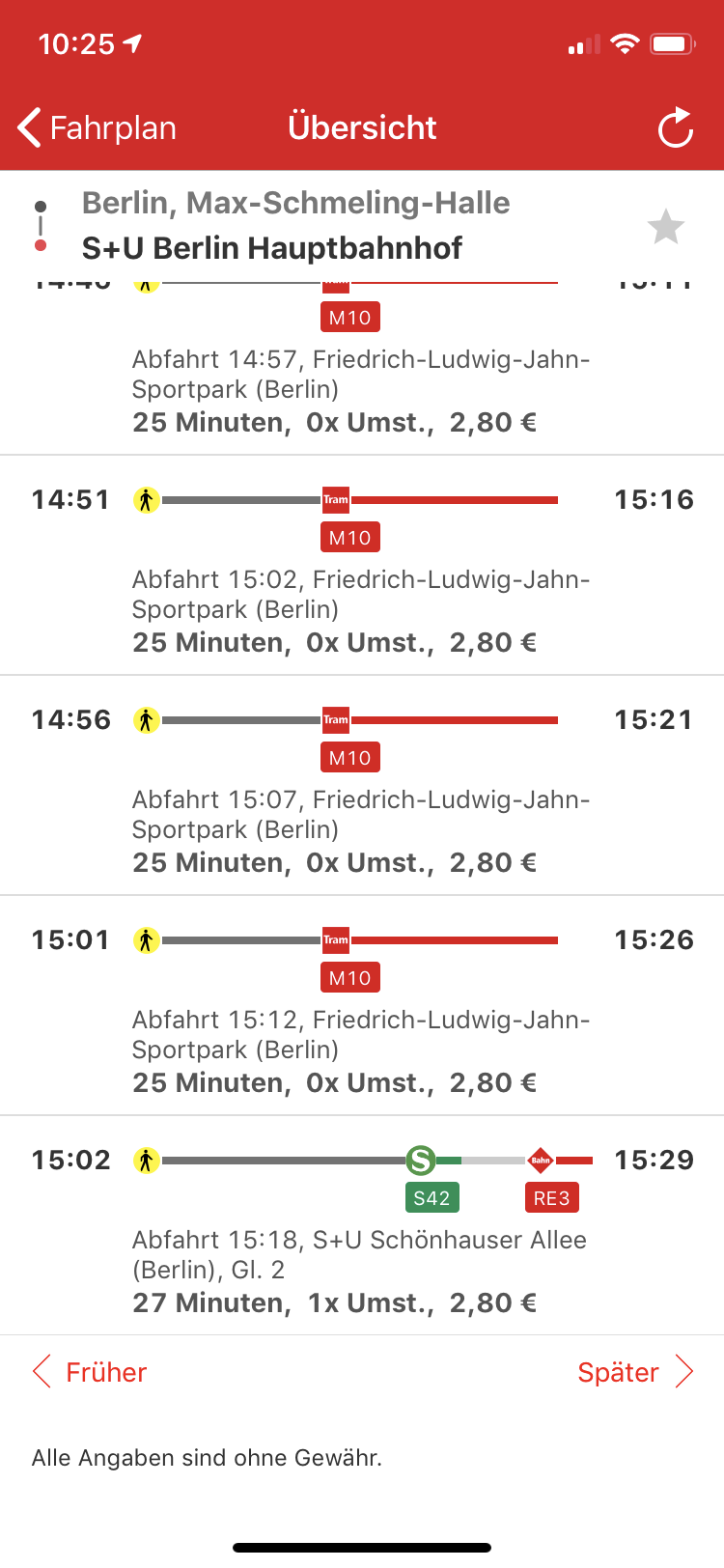Tap the refresh icon in header
Image resolution: width=724 pixels, height=1568 pixels.
pos(675,127)
